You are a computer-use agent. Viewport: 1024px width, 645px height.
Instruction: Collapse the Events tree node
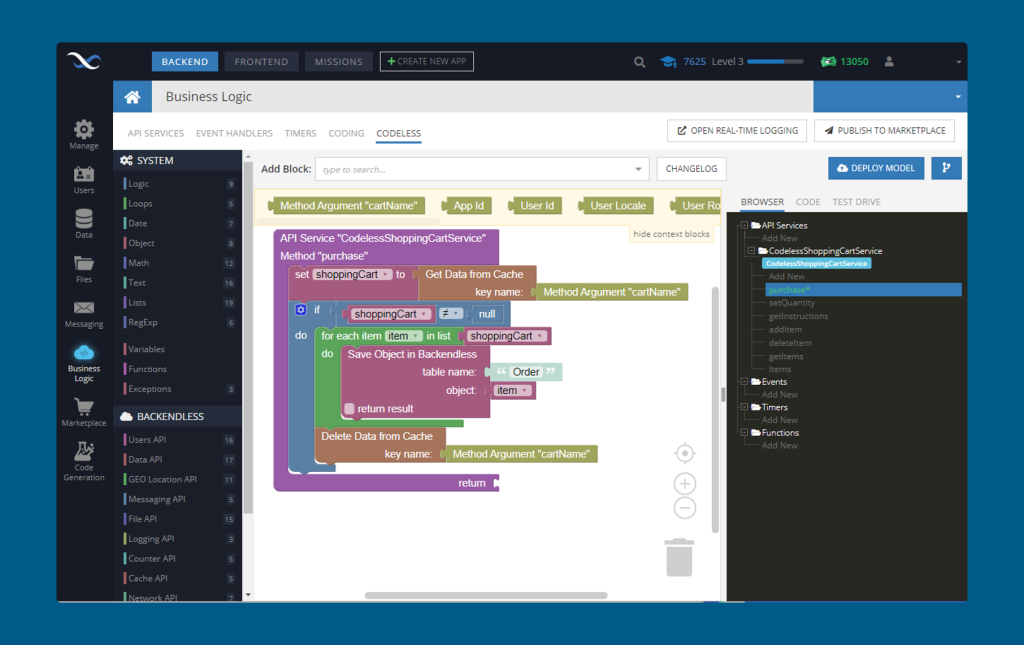(744, 381)
